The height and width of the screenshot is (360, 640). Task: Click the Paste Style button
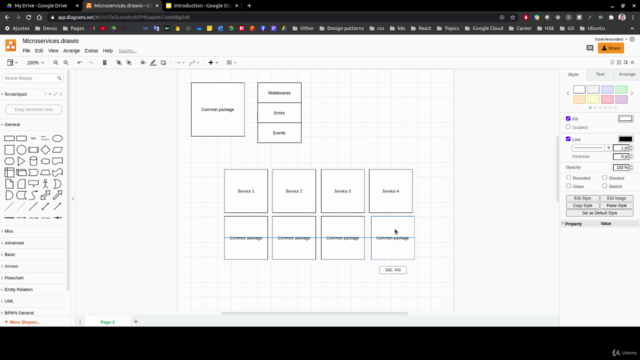tap(616, 206)
